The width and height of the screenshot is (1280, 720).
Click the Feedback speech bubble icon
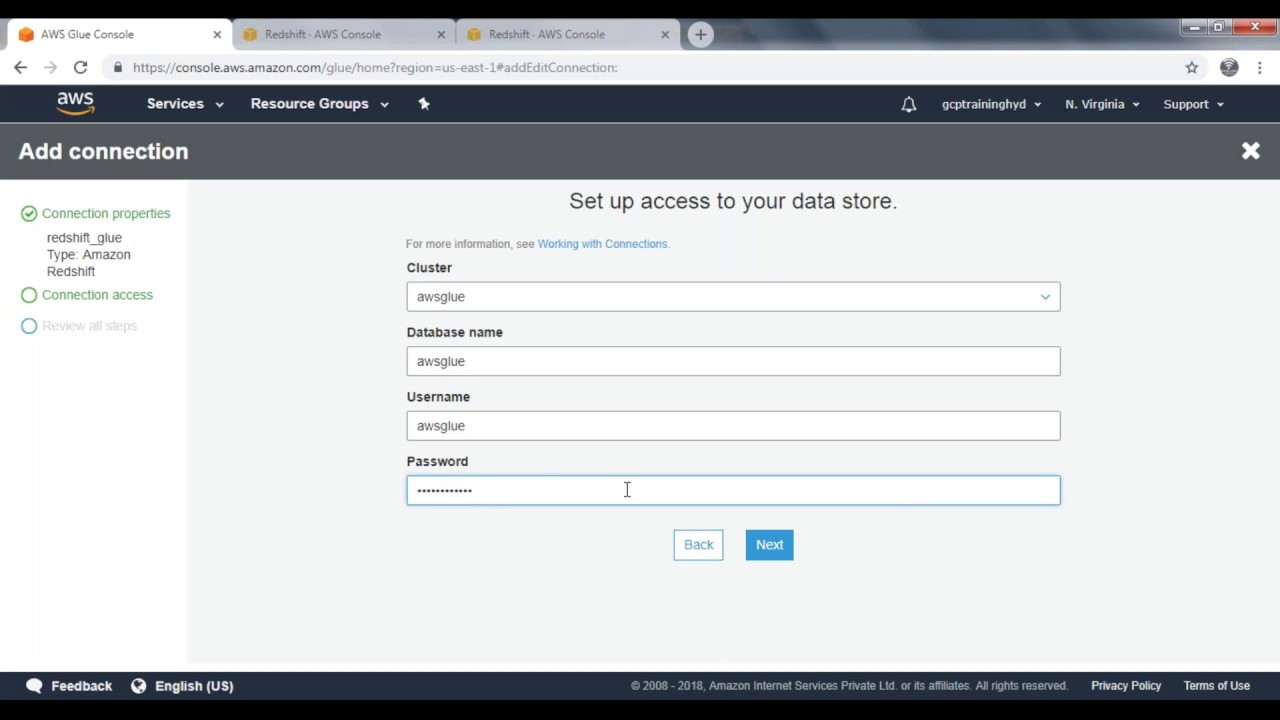pos(34,686)
